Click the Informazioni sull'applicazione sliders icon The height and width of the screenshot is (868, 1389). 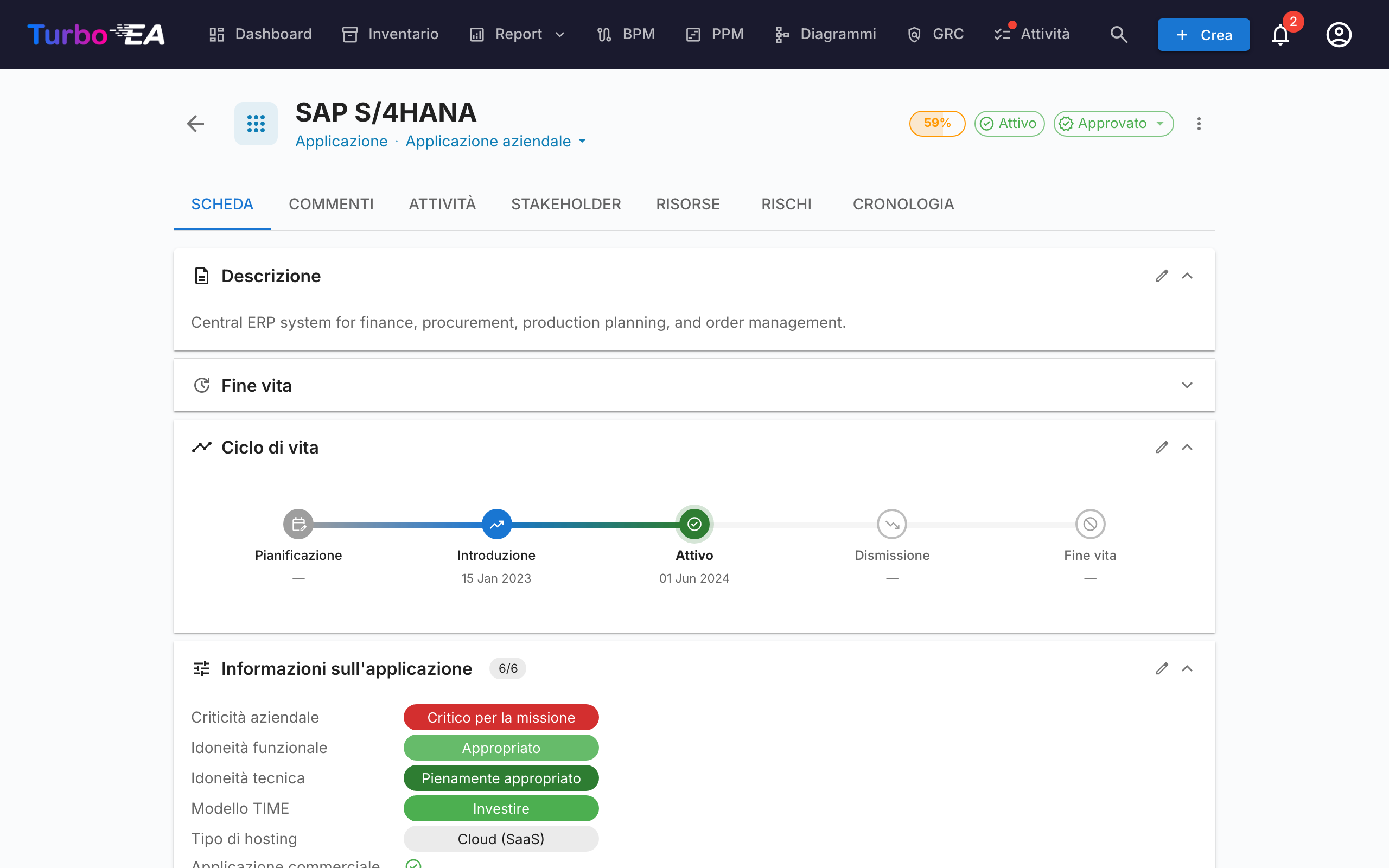pyautogui.click(x=201, y=669)
